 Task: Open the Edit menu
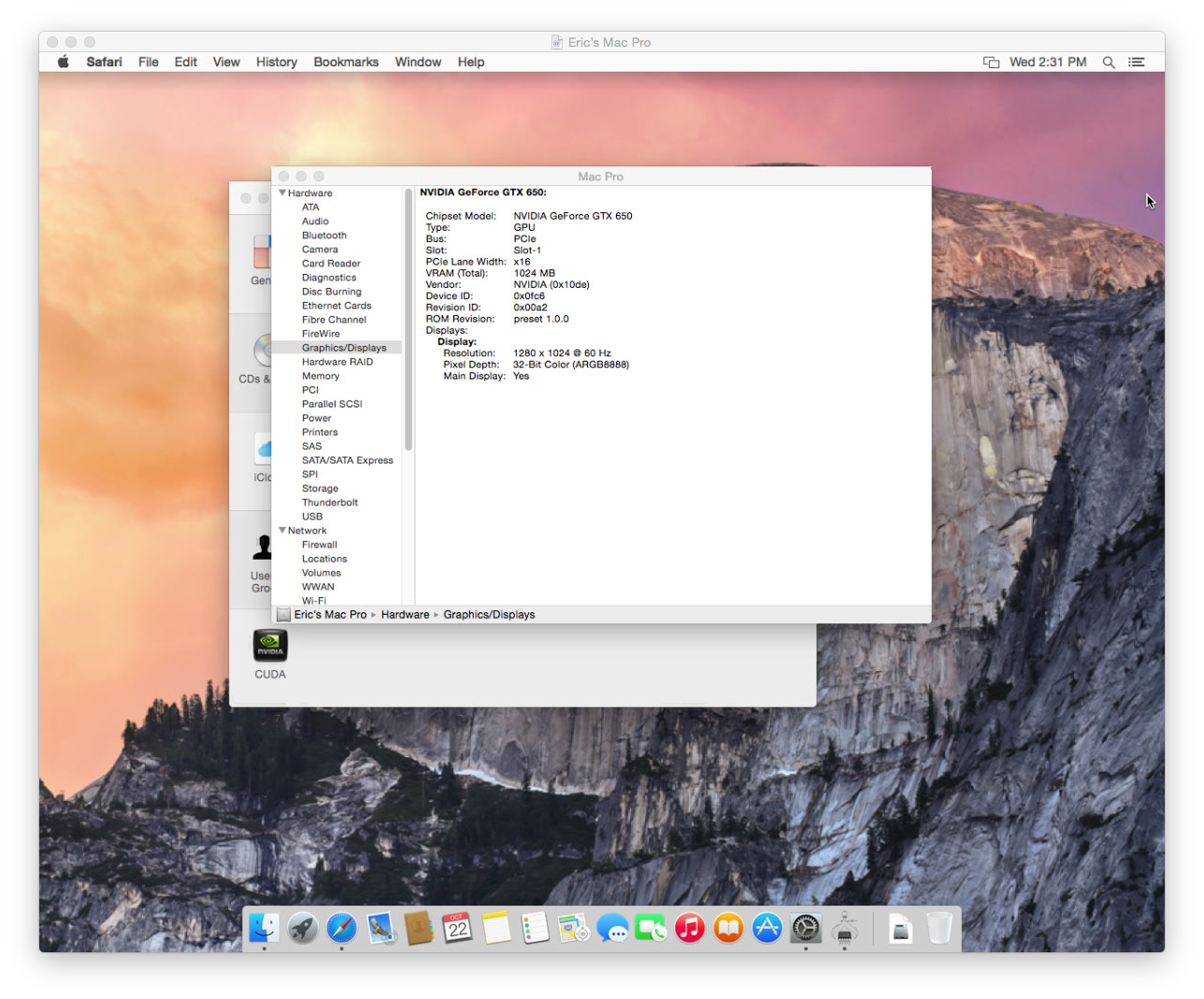tap(186, 62)
